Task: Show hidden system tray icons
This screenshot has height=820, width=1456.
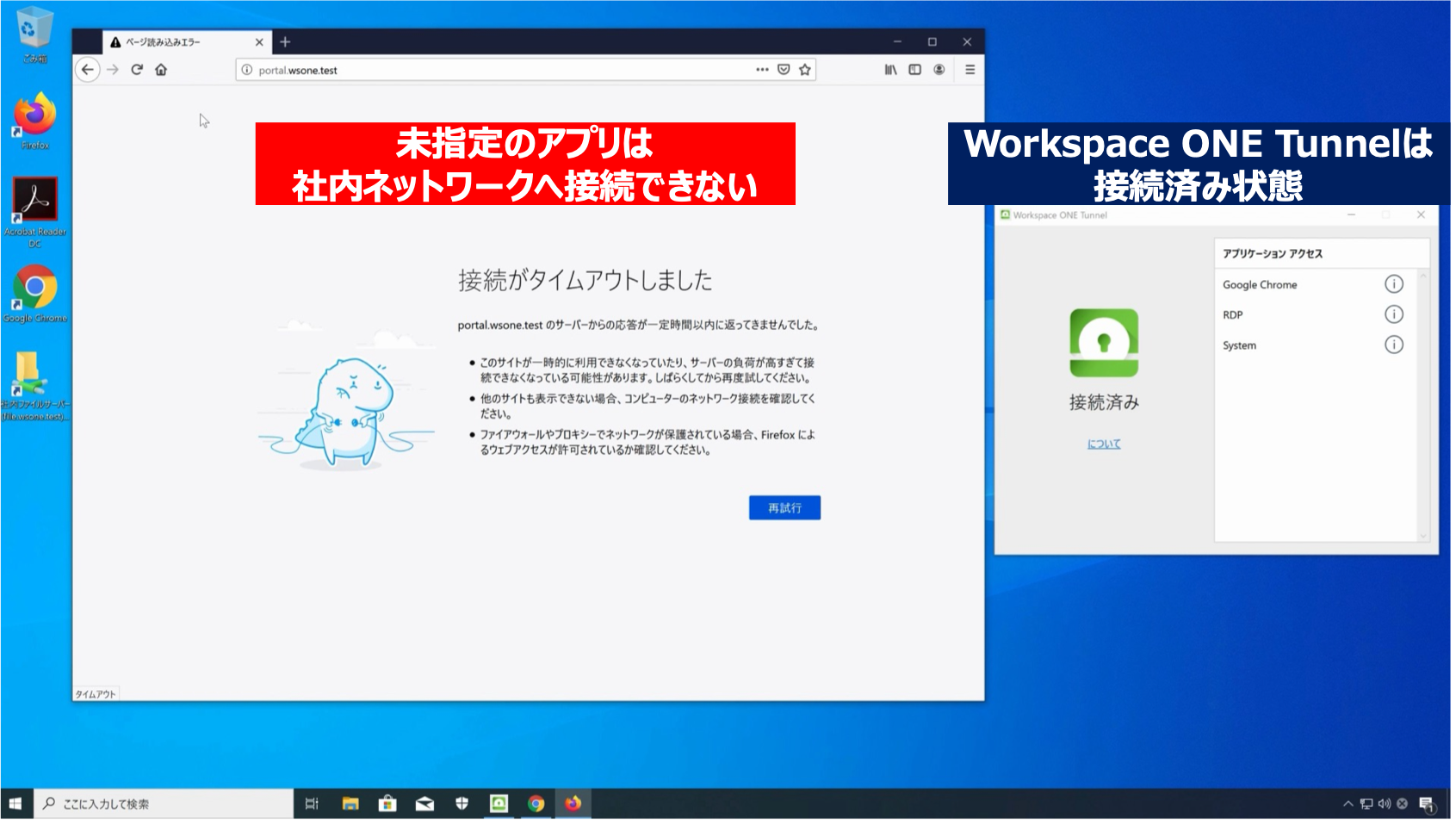Action: [1348, 804]
